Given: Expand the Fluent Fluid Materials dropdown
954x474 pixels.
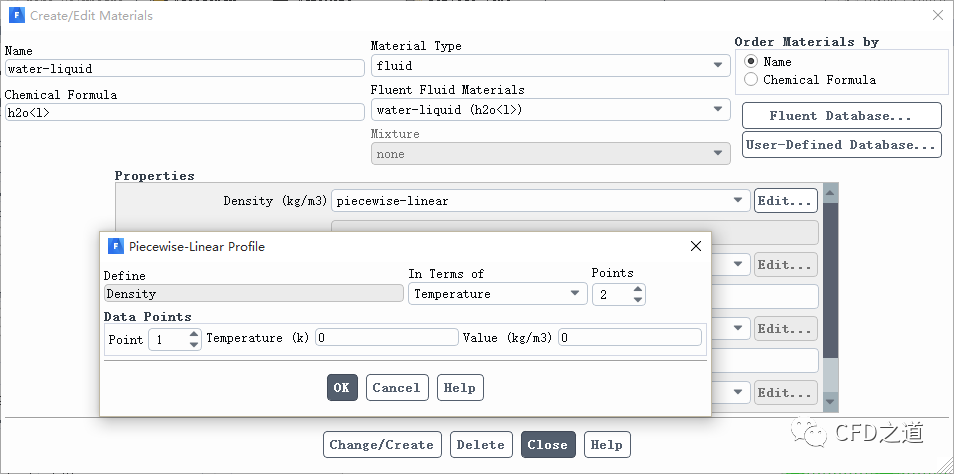Looking at the screenshot, I should [550, 109].
